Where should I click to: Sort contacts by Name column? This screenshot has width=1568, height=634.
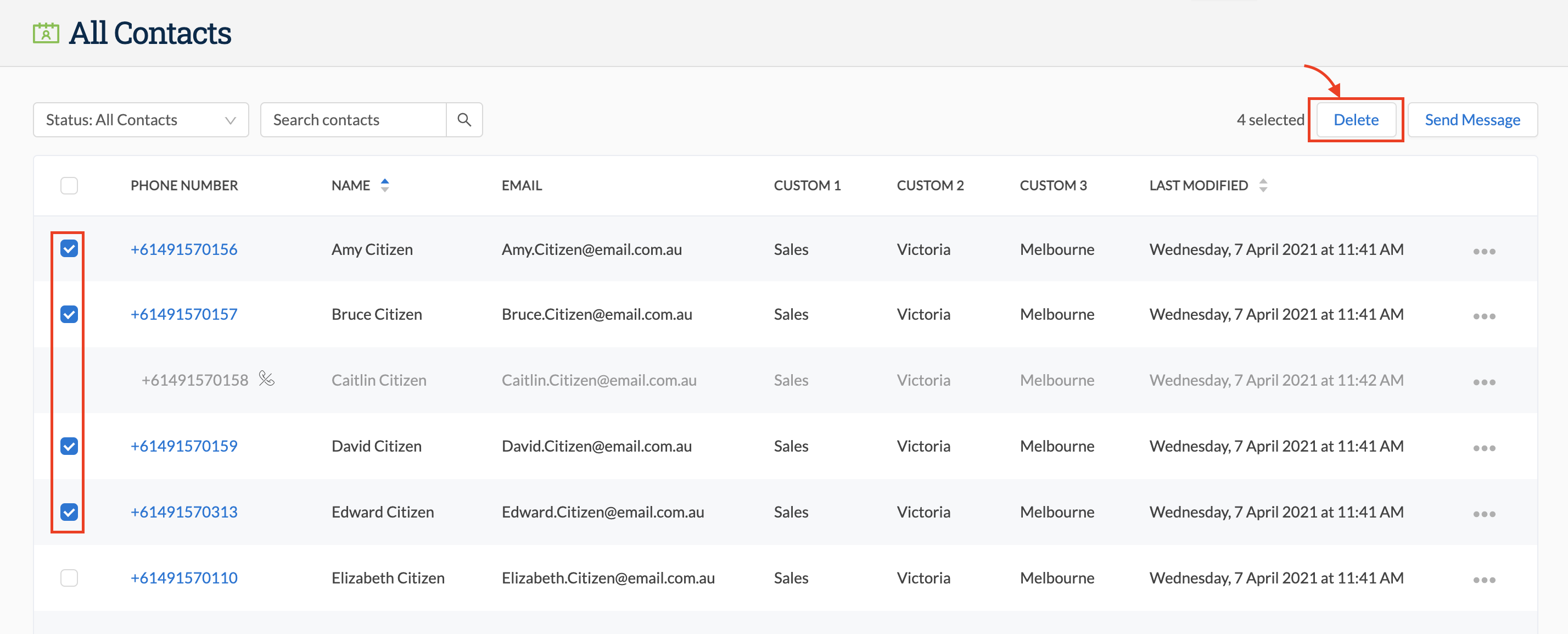[385, 185]
